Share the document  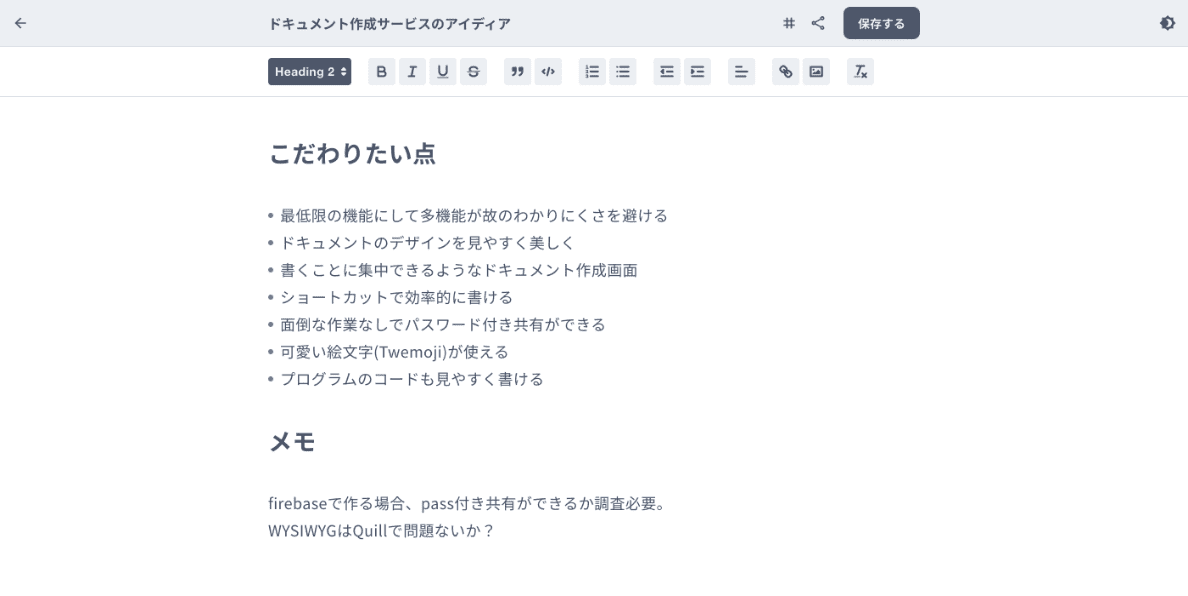(818, 23)
